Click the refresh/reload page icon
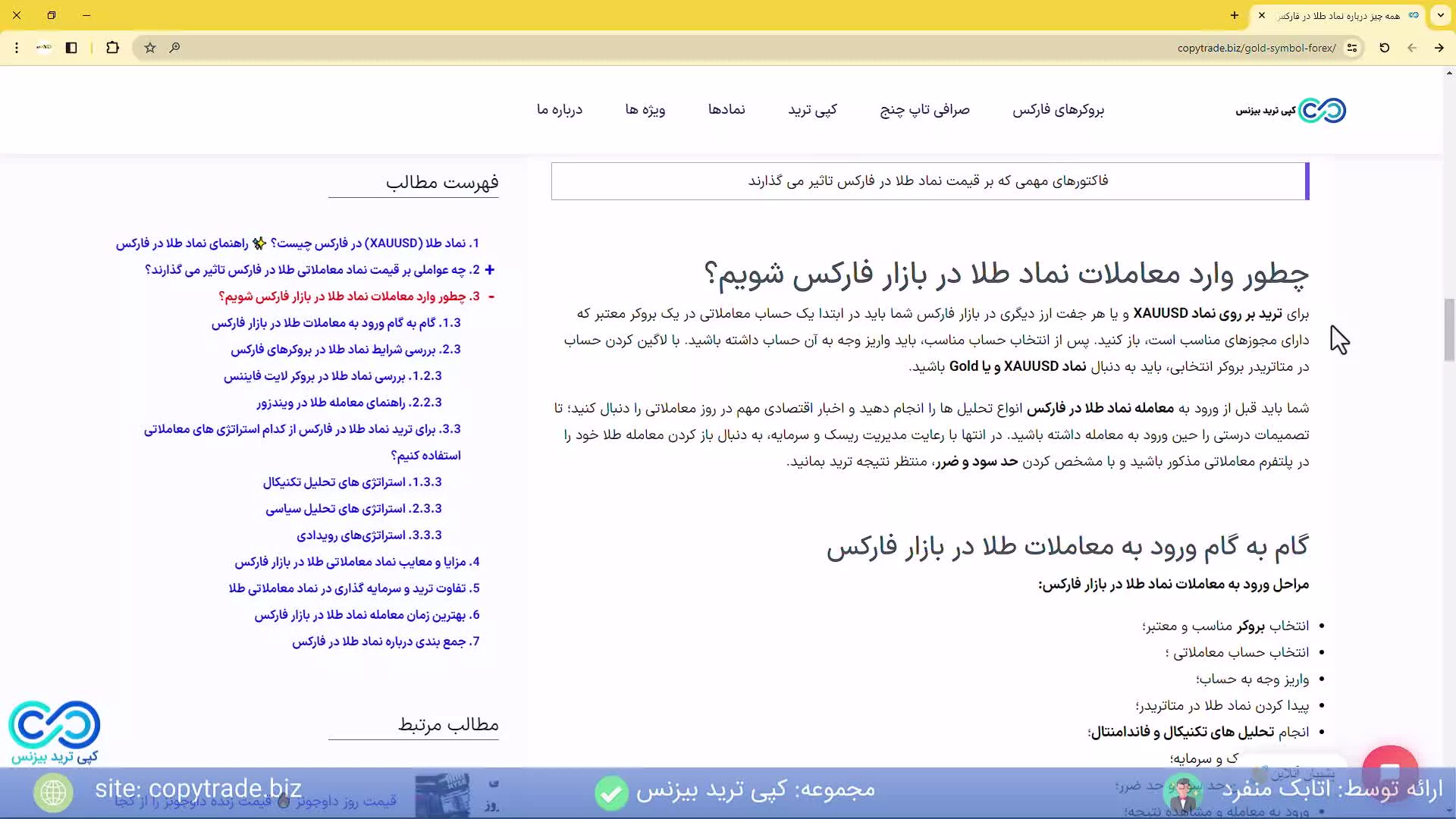 [1385, 47]
